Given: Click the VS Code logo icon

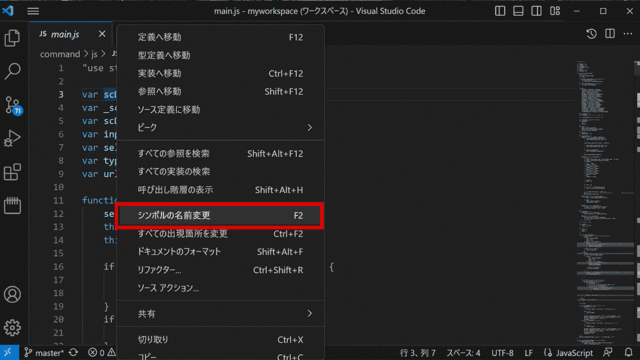Looking at the screenshot, I should click(x=8, y=11).
